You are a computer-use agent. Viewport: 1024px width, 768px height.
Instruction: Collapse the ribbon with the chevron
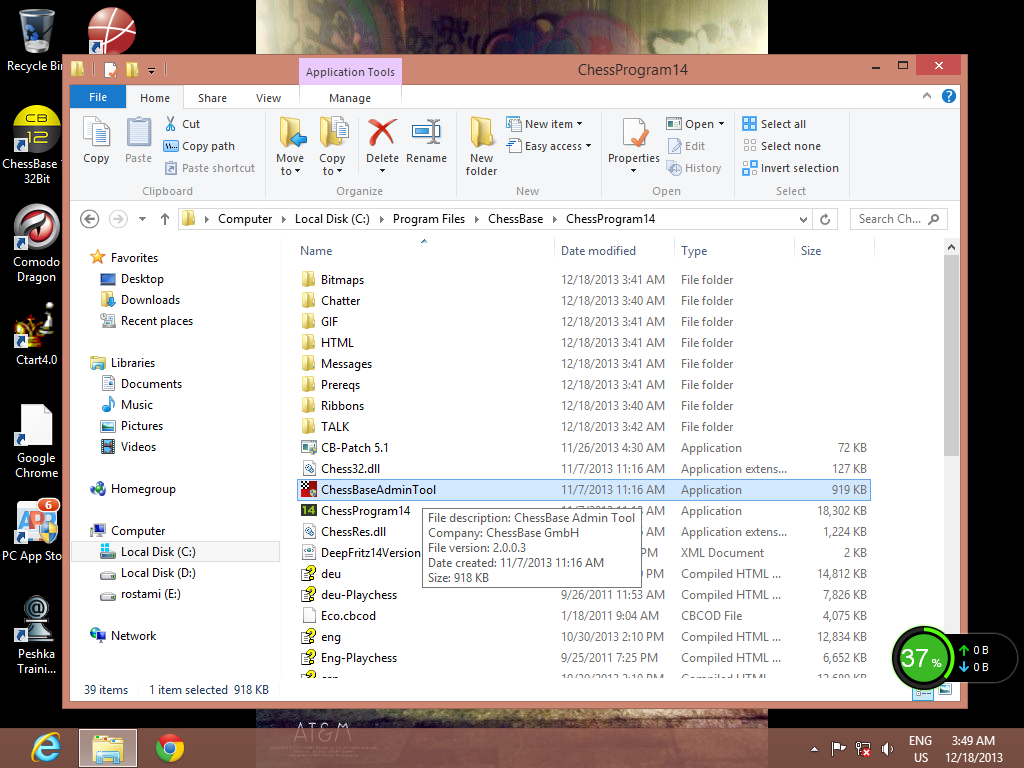(x=927, y=96)
